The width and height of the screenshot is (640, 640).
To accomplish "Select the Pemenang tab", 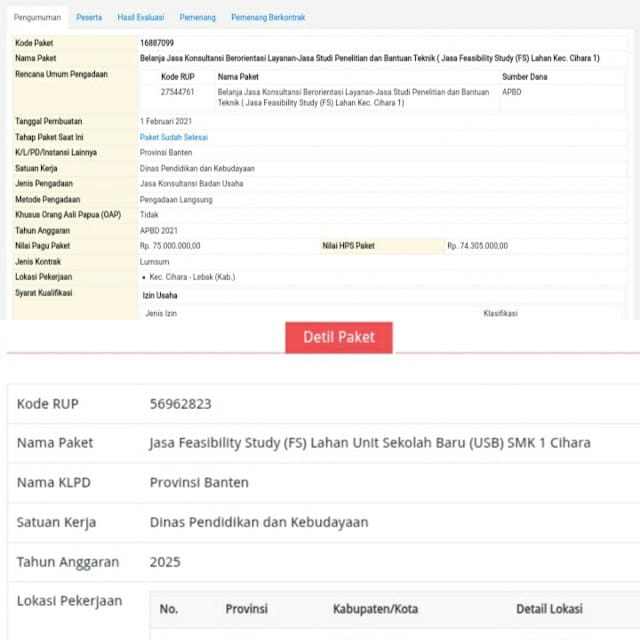I will click(197, 17).
